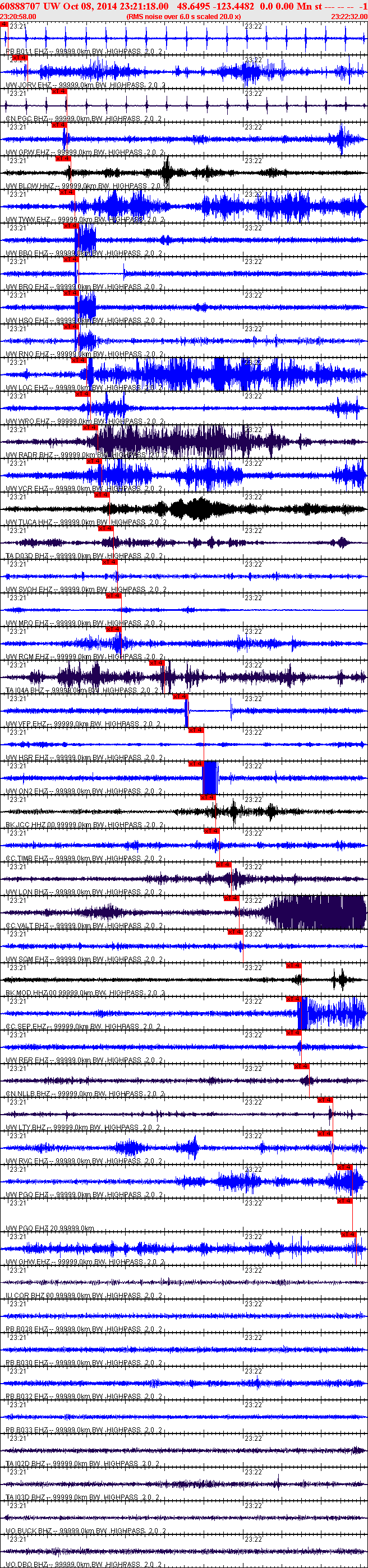368x1568 pixels.
Task: Click red pick marker on UW LOC trace
Action: click(79, 360)
